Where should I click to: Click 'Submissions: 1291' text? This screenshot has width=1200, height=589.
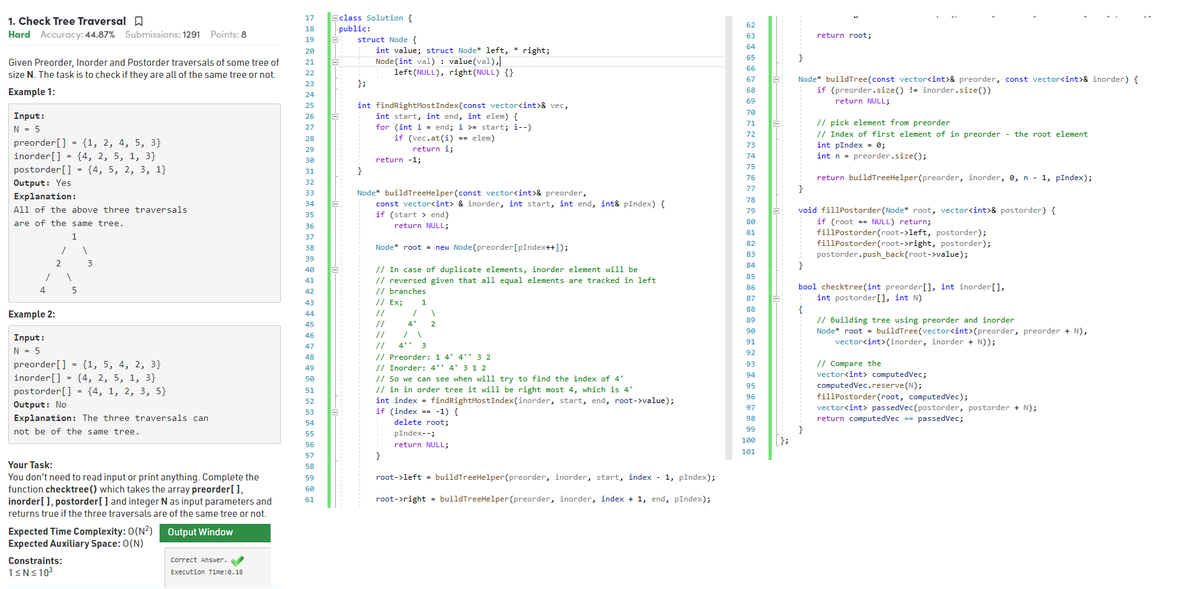[164, 35]
